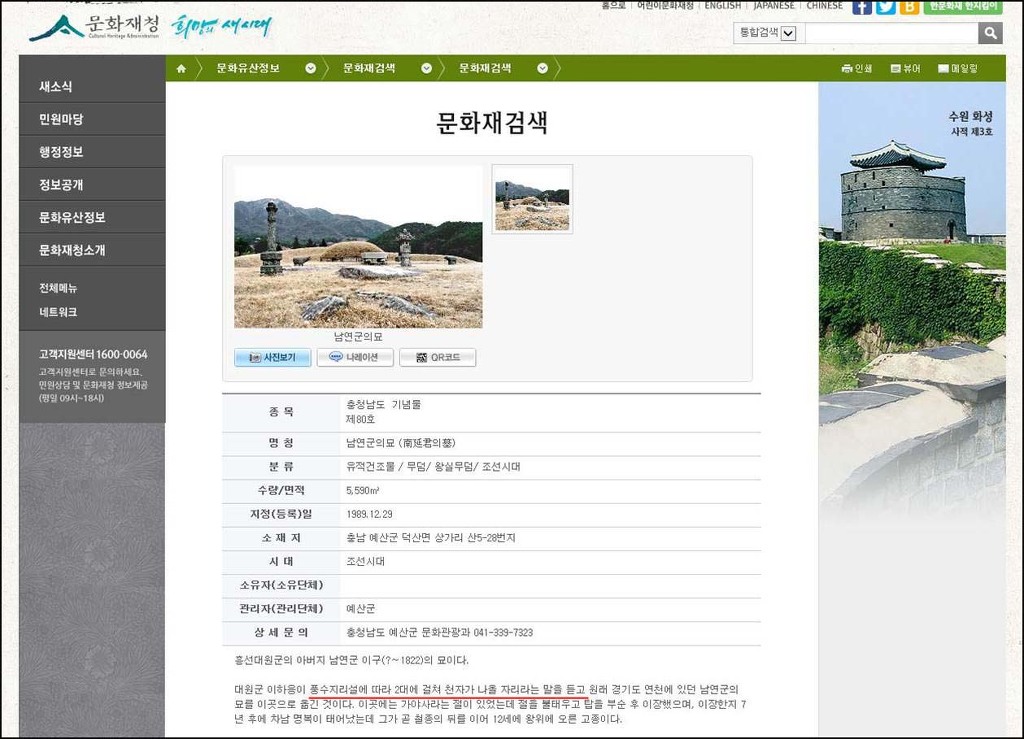
Task: Switch to the ENGLISH site
Action: [x=722, y=5]
